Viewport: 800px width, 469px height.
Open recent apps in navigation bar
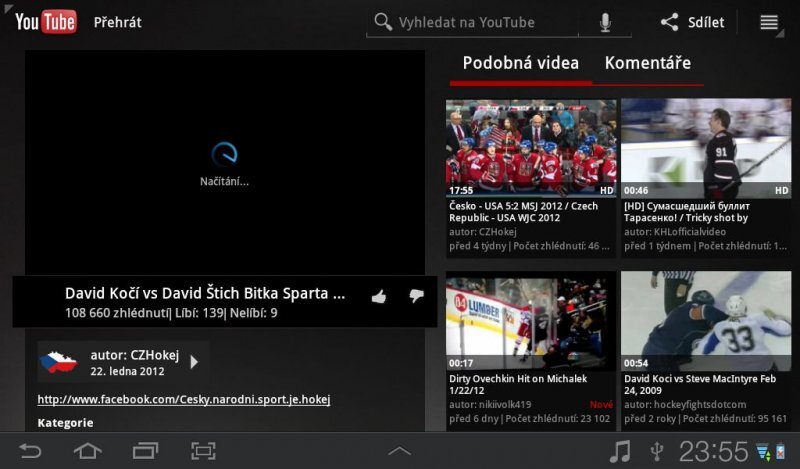tap(145, 451)
